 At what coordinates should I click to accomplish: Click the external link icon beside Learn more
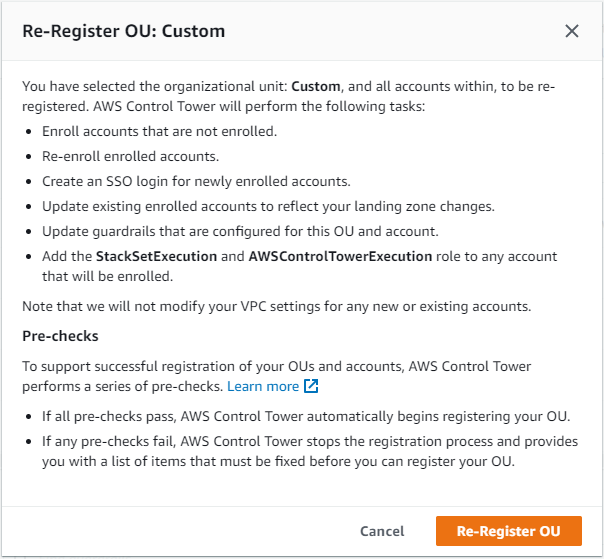click(x=311, y=386)
